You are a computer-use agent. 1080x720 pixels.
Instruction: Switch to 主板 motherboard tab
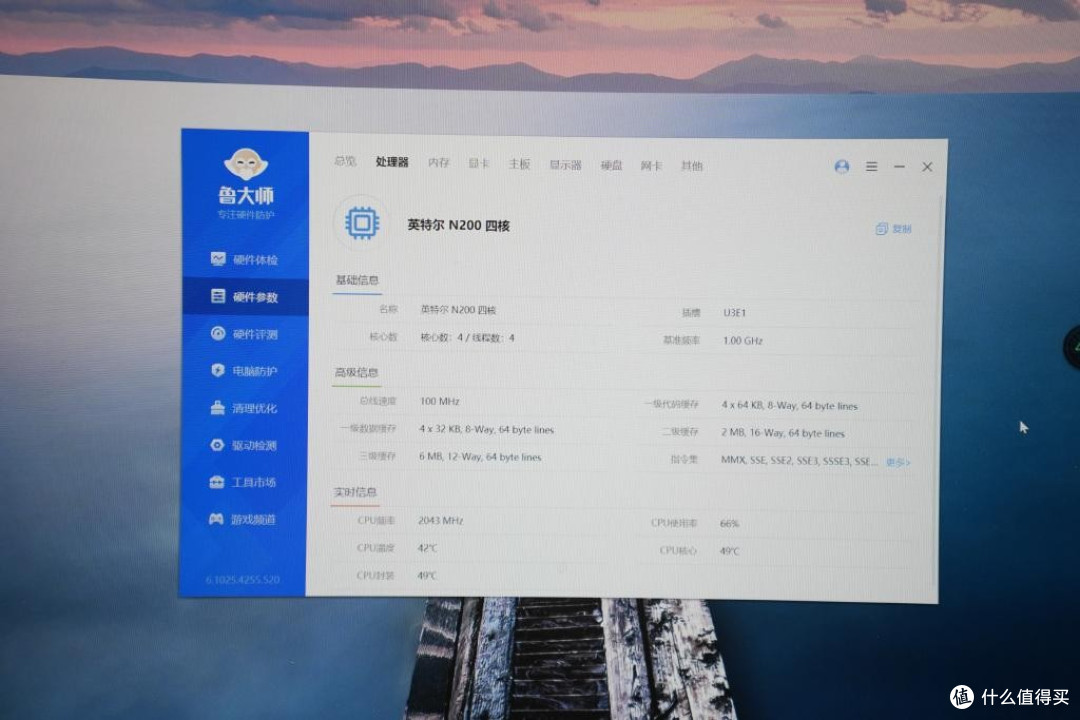point(519,164)
